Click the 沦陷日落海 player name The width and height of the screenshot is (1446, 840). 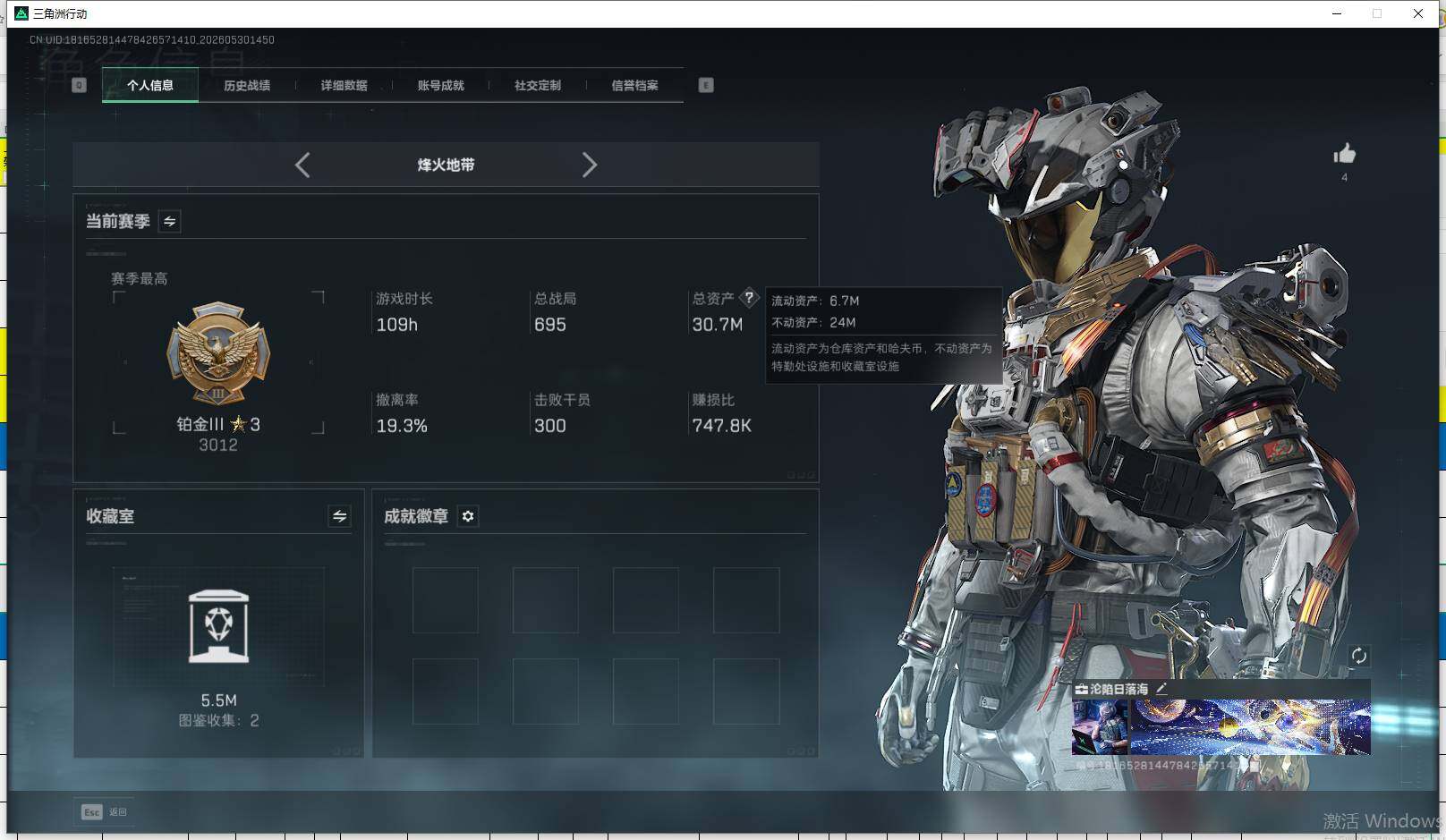point(1119,689)
